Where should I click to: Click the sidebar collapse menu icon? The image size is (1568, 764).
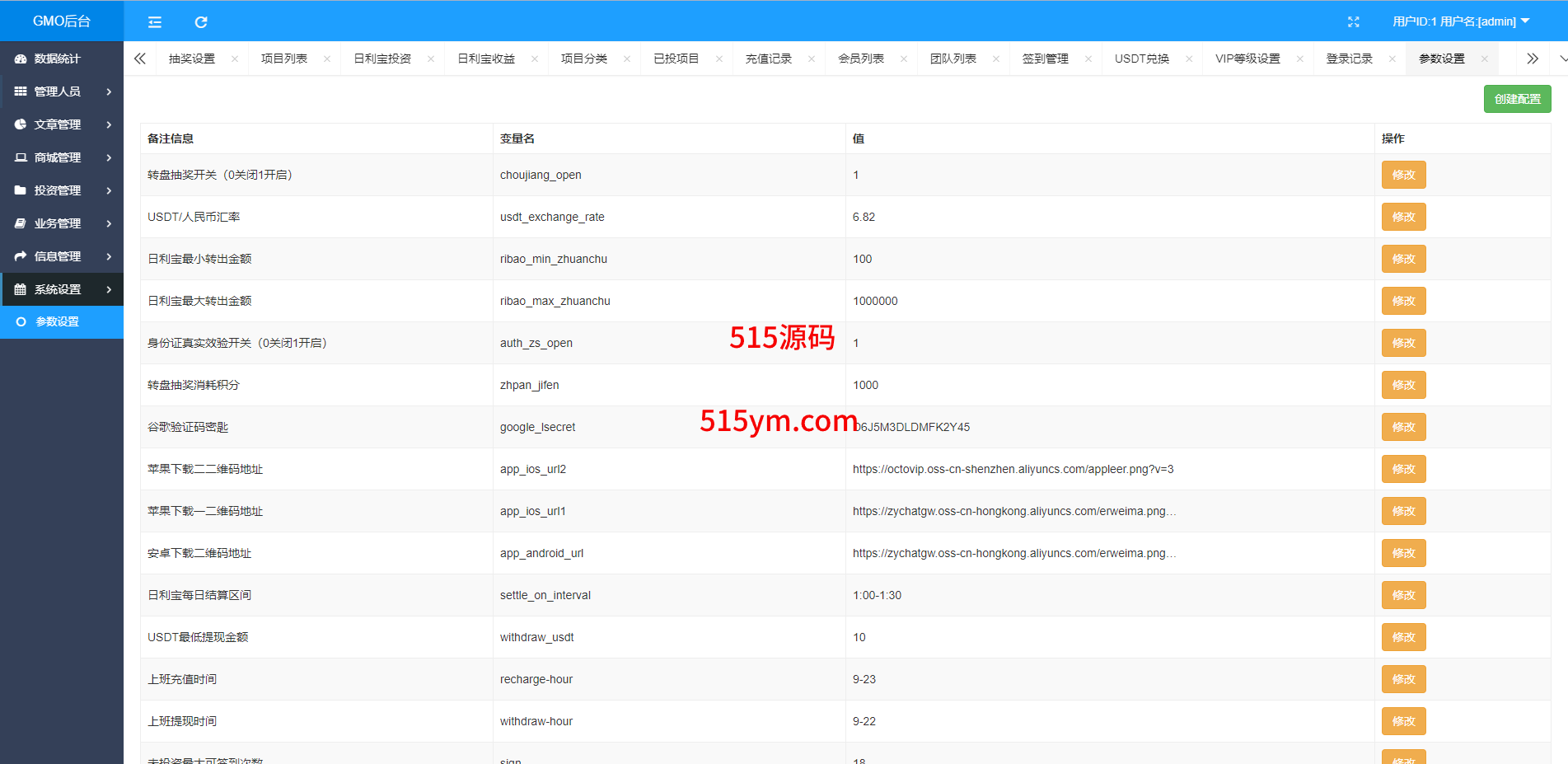pyautogui.click(x=155, y=22)
